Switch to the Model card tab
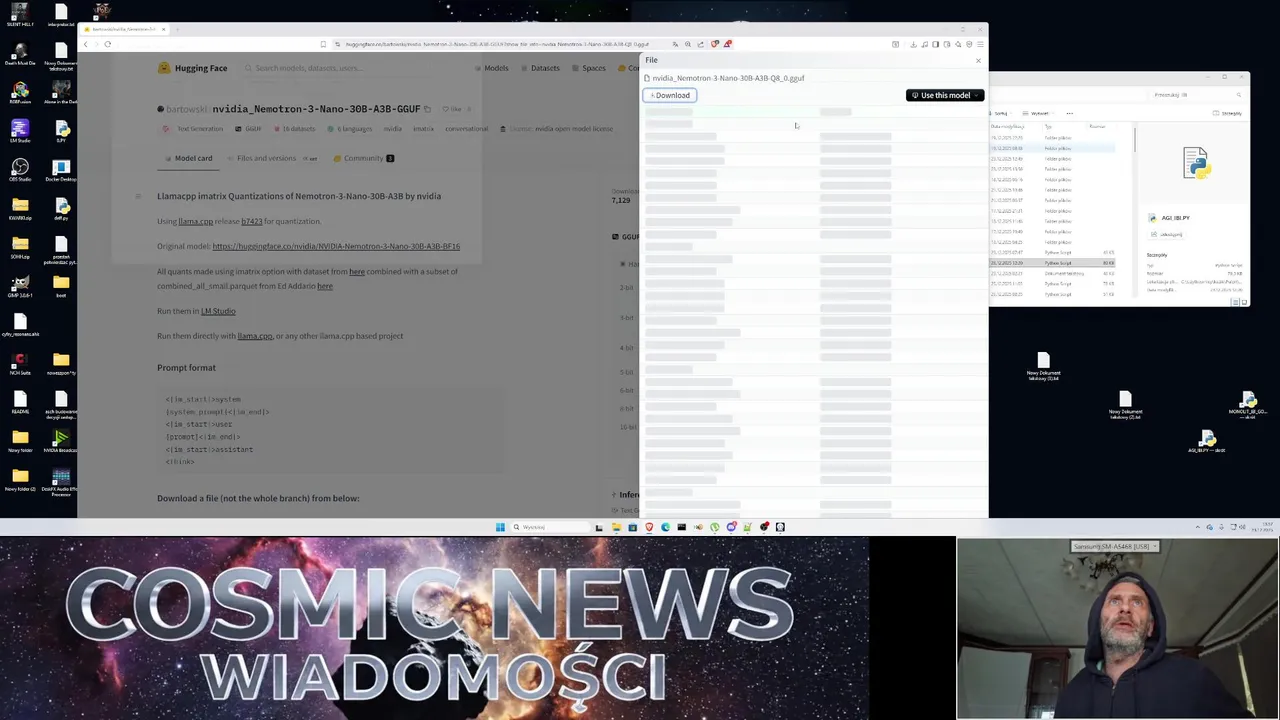The height and width of the screenshot is (720, 1280). tap(188, 158)
